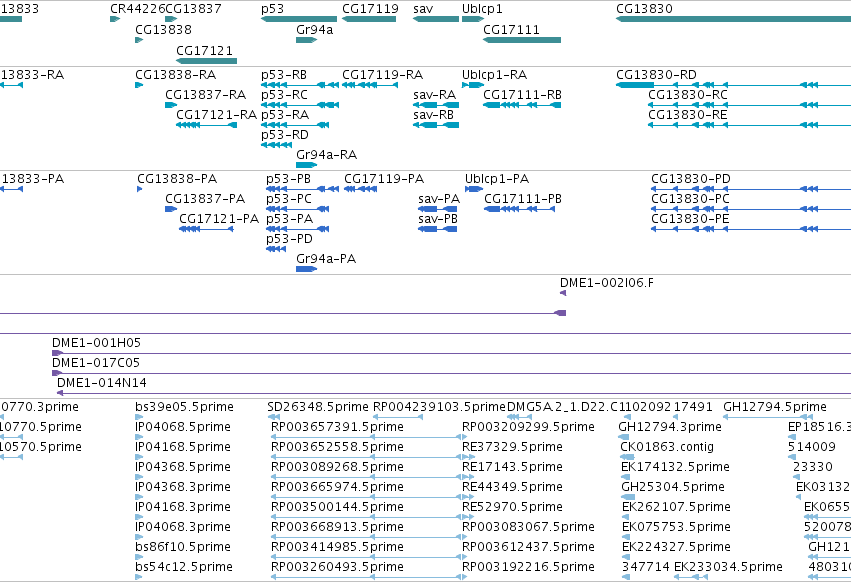Screen dimensions: 851x582
Task: Click the CG17119 gene feature
Action: click(x=369, y=19)
